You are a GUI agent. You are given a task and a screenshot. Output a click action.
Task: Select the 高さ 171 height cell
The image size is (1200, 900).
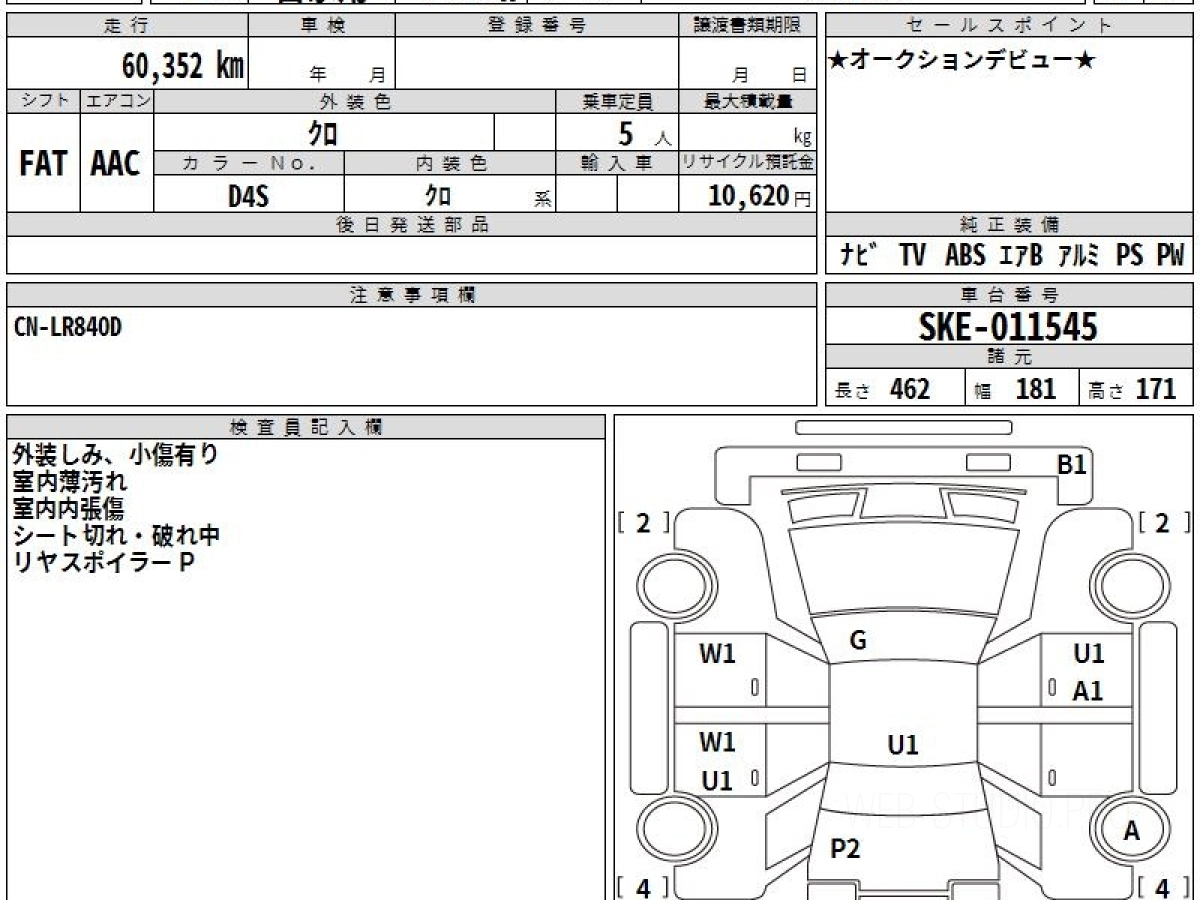pos(1136,389)
